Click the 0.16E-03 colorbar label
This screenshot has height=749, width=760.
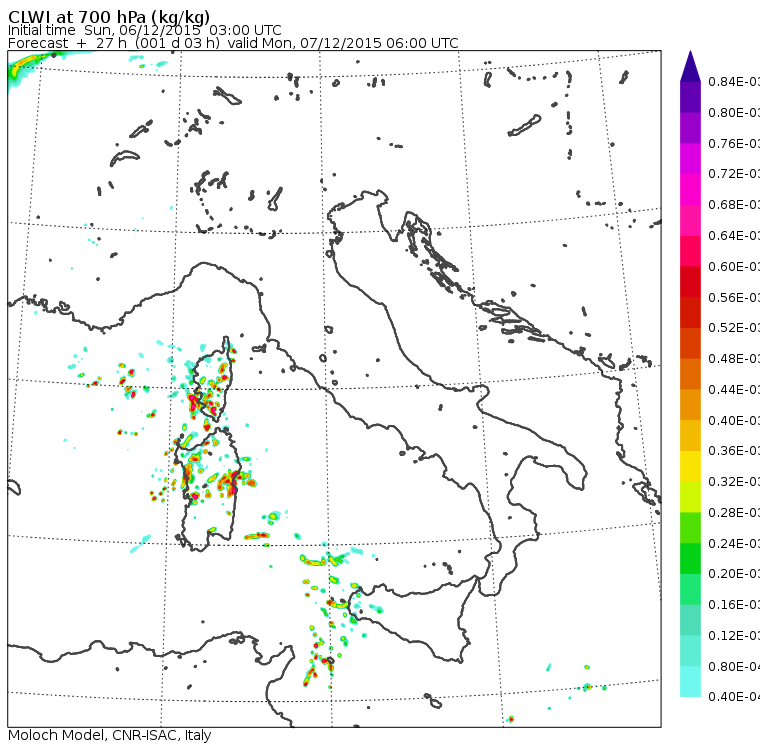pyautogui.click(x=734, y=605)
